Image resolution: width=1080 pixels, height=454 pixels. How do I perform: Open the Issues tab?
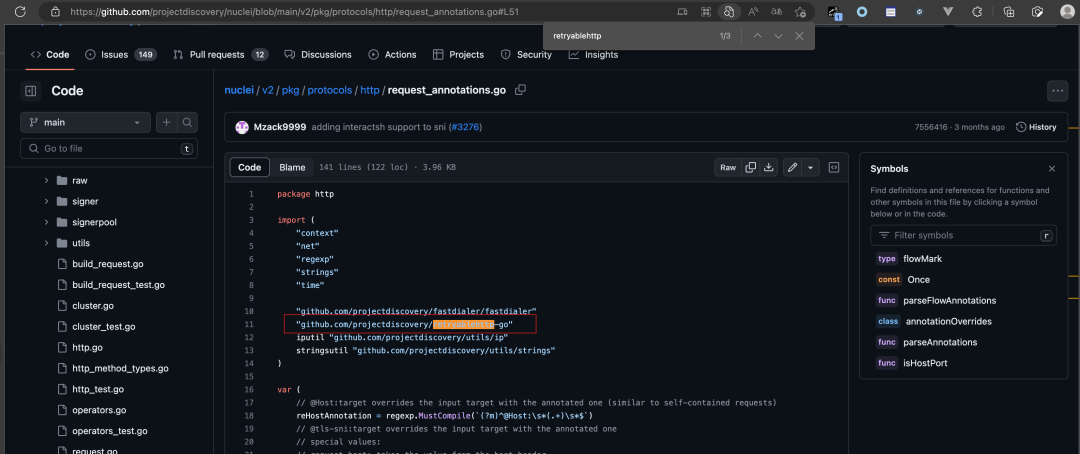pos(121,54)
